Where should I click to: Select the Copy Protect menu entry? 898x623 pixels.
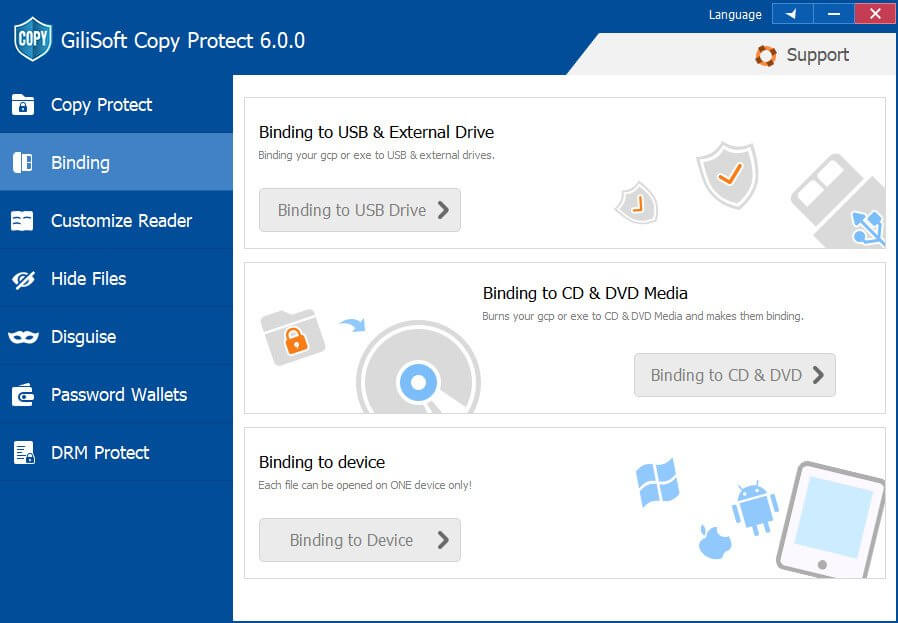point(100,105)
